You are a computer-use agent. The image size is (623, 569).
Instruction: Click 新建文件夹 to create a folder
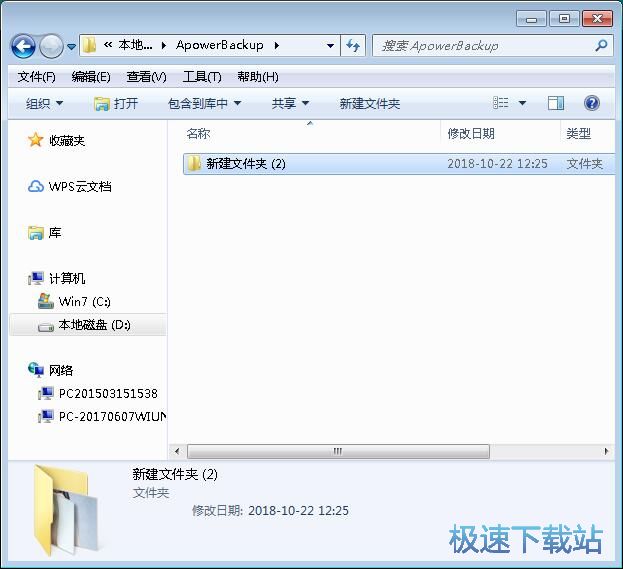370,104
